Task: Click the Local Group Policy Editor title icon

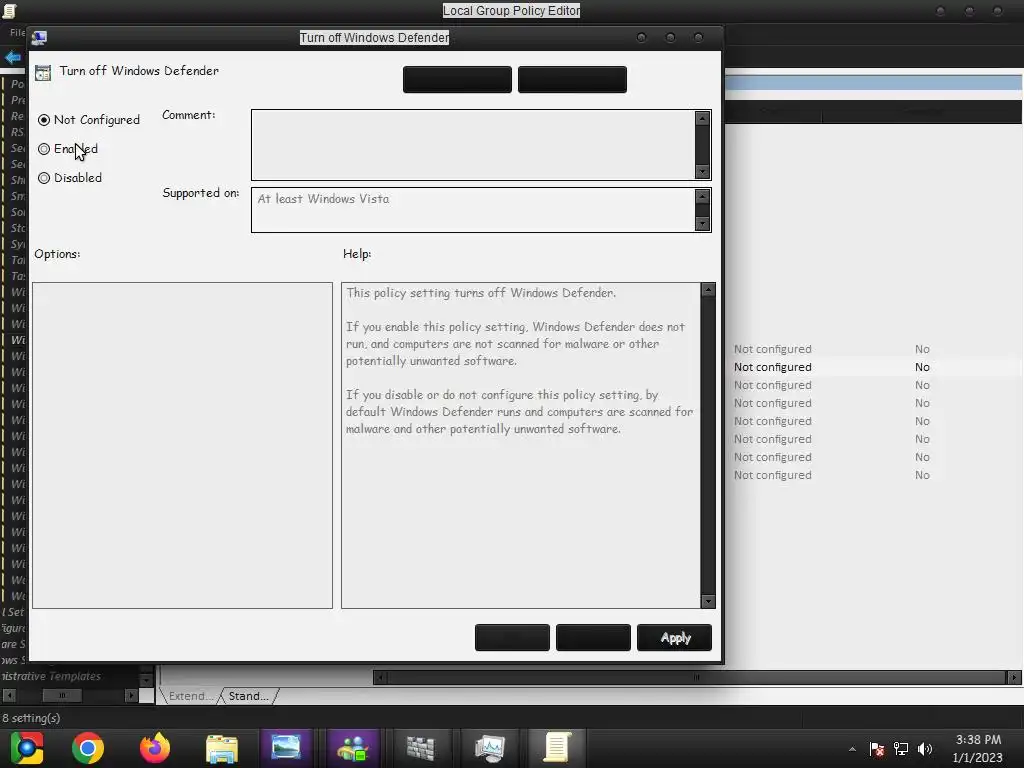Action: (x=9, y=10)
